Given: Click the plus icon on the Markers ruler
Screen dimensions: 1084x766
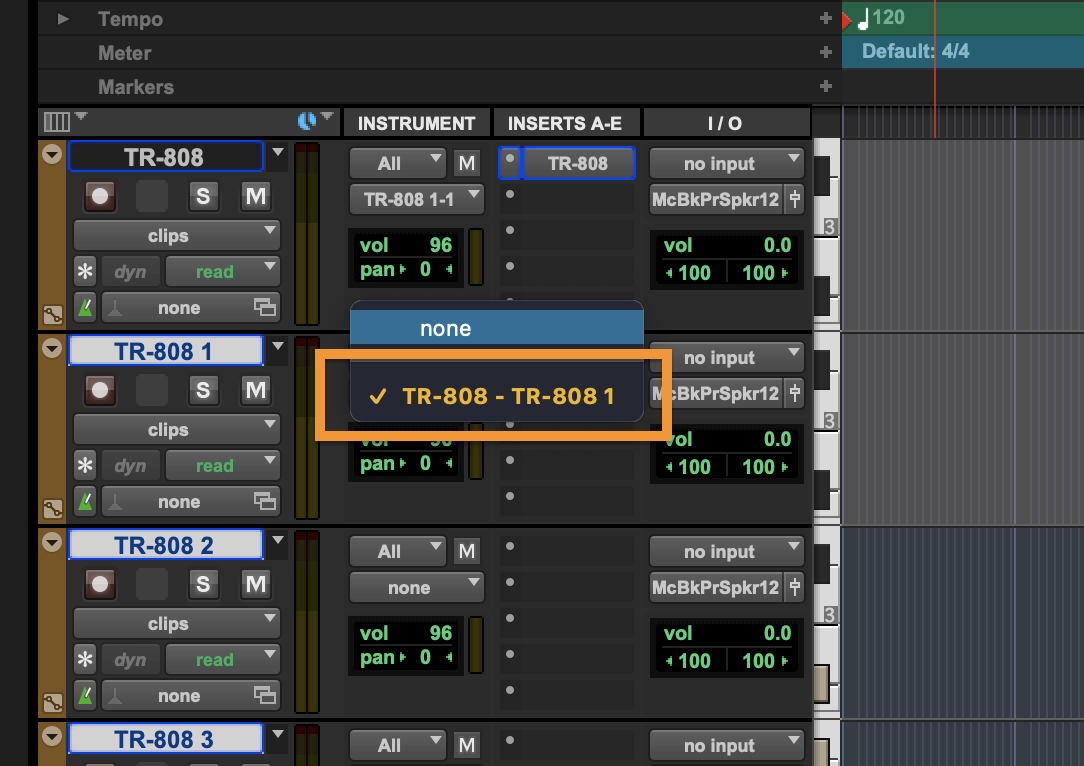Looking at the screenshot, I should [x=827, y=87].
